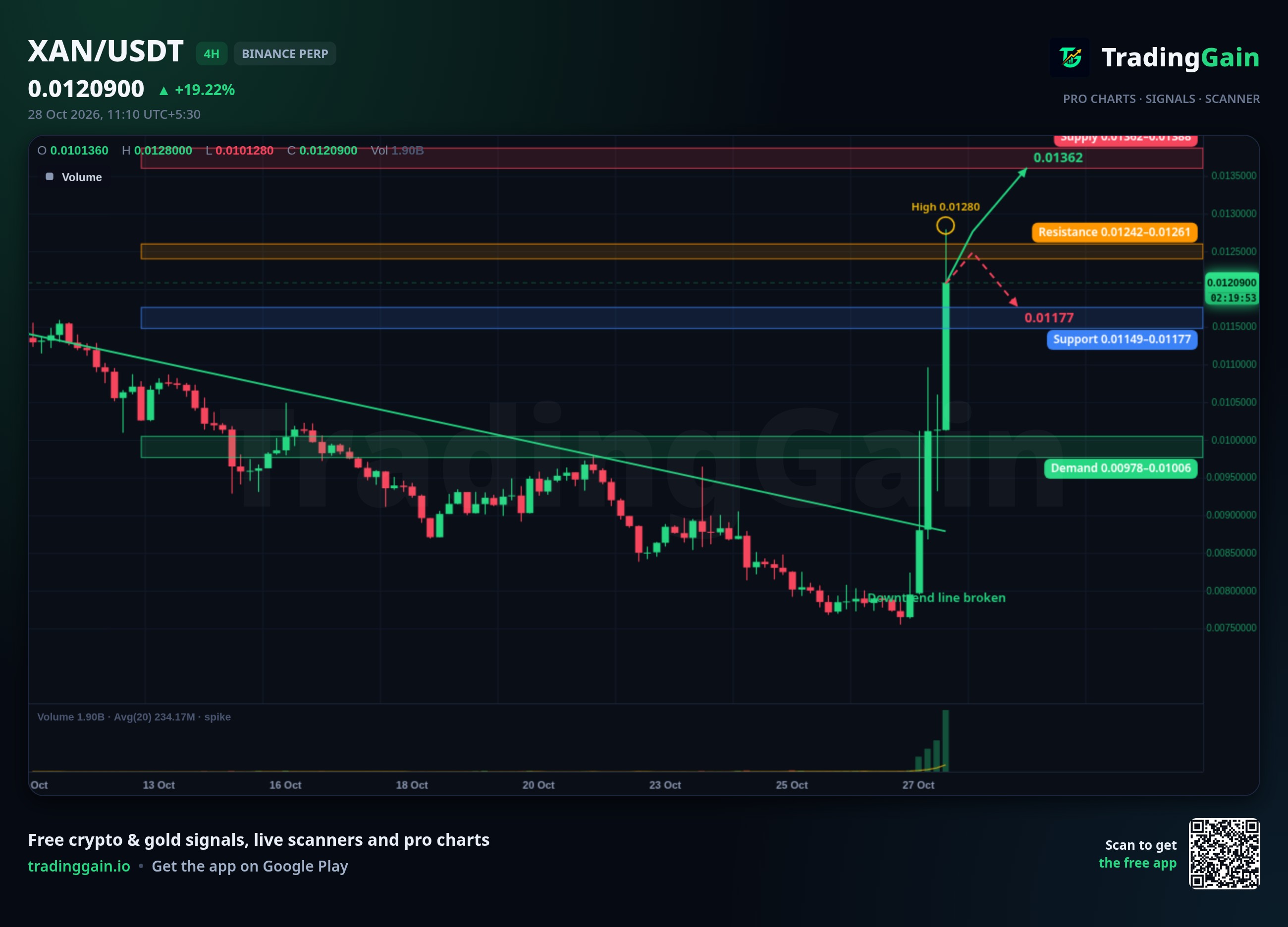
Task: Click the BINANCE PERP badge
Action: [285, 54]
